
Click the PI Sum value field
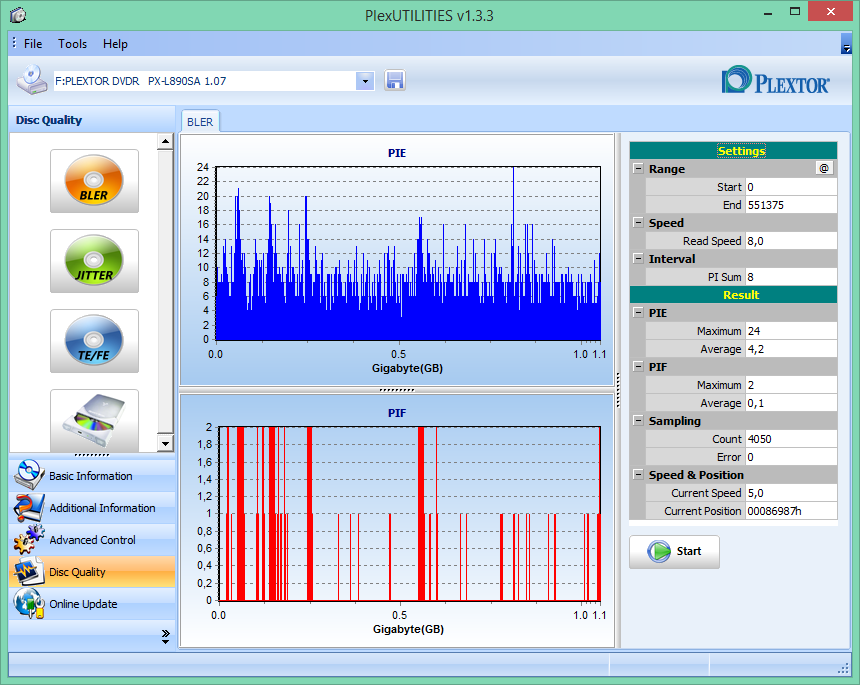791,277
